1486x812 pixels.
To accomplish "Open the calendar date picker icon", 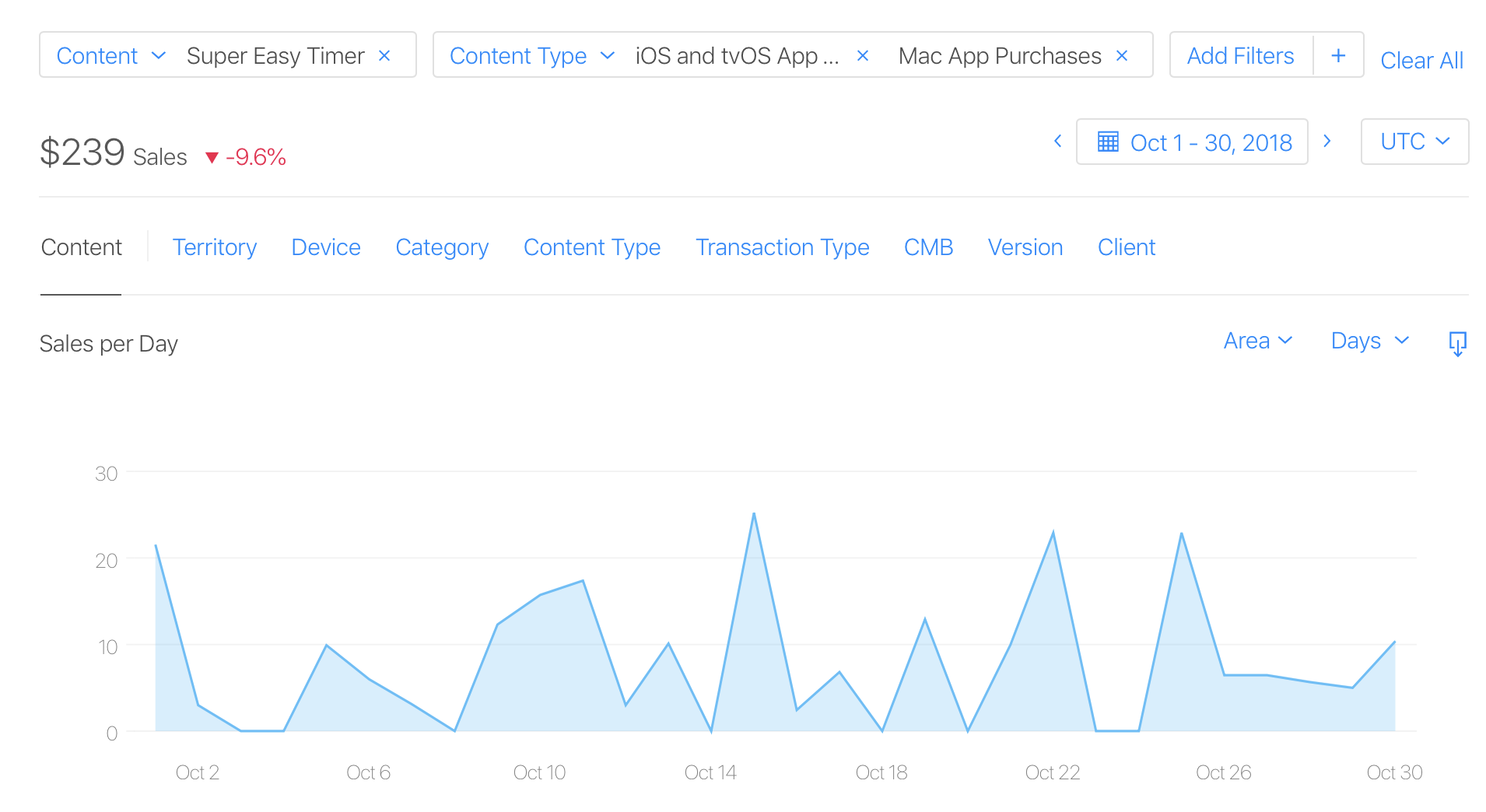I will click(x=1108, y=142).
